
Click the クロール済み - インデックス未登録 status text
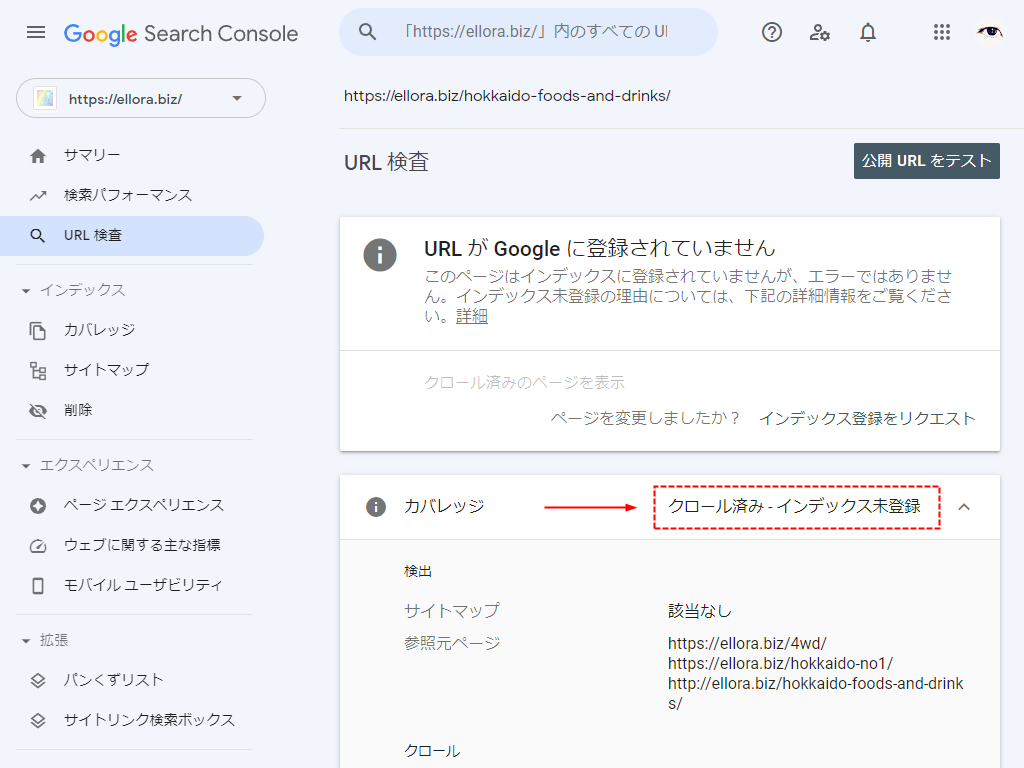click(x=795, y=506)
